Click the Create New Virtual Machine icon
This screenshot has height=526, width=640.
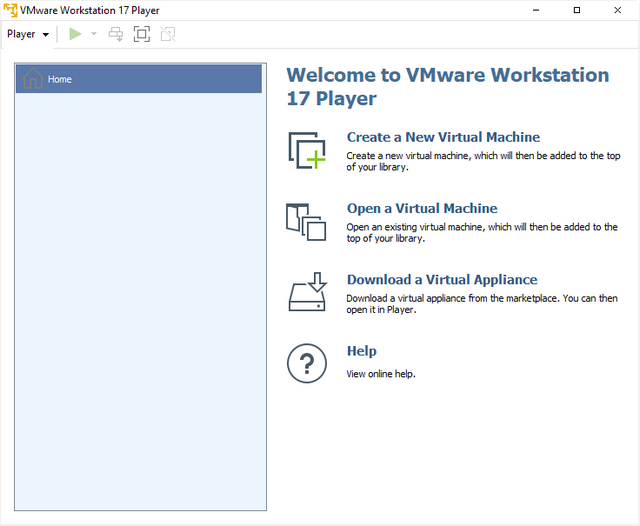[x=307, y=150]
